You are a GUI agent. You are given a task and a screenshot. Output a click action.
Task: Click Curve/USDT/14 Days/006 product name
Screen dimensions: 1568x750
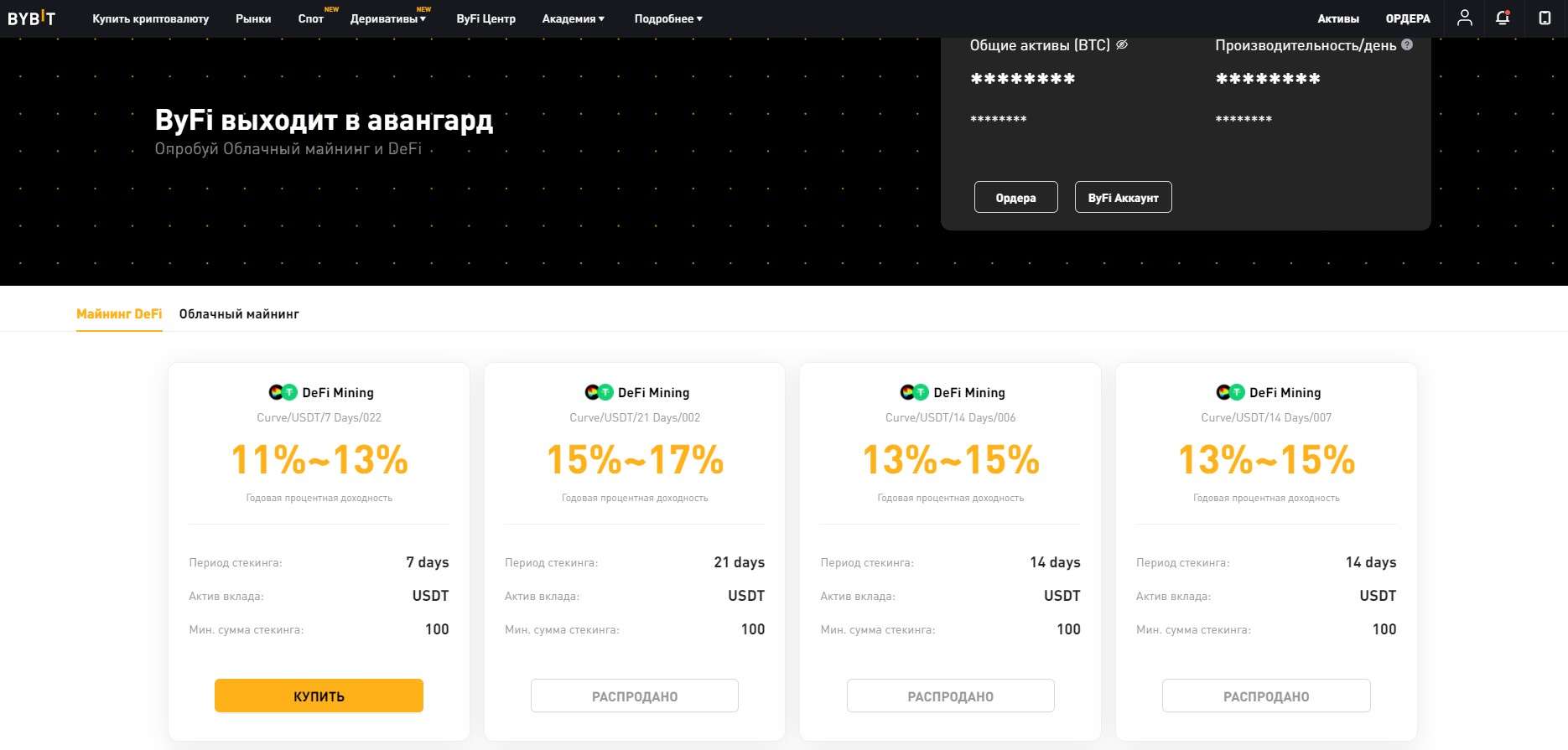pos(951,417)
